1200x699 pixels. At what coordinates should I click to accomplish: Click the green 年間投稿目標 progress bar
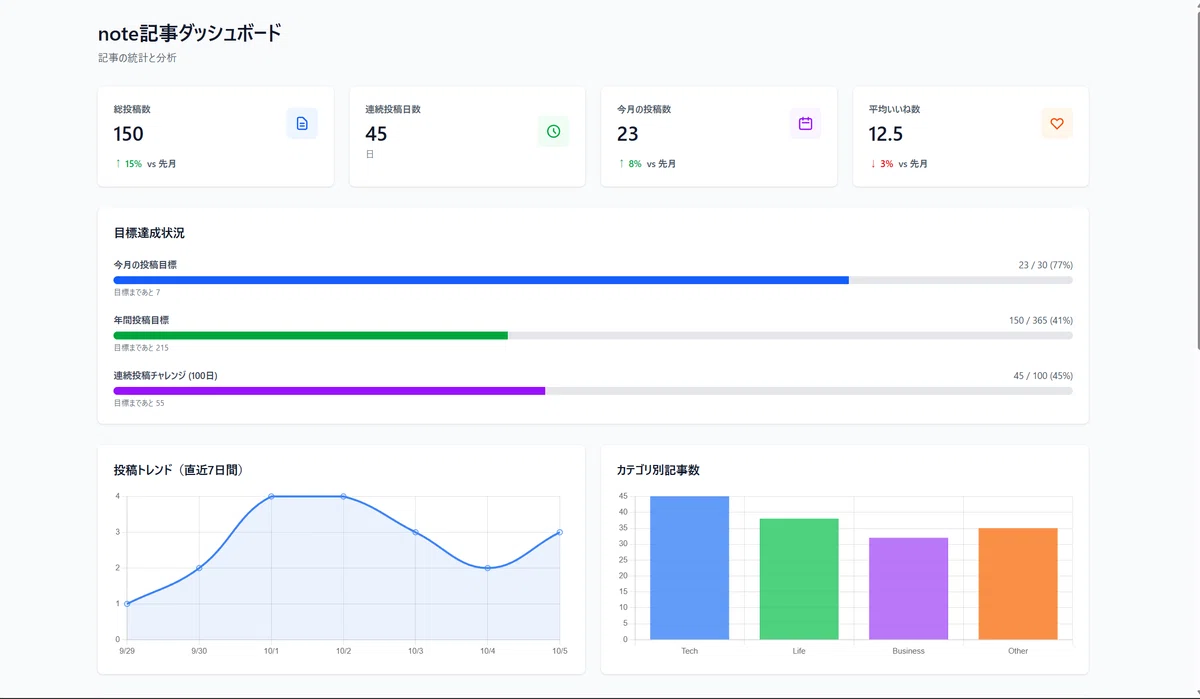pyautogui.click(x=311, y=335)
